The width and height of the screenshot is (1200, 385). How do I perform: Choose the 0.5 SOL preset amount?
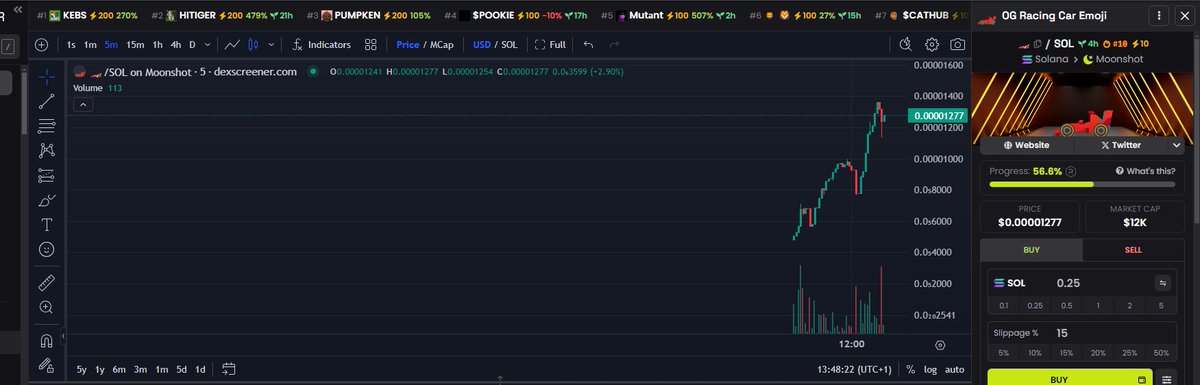point(1066,305)
